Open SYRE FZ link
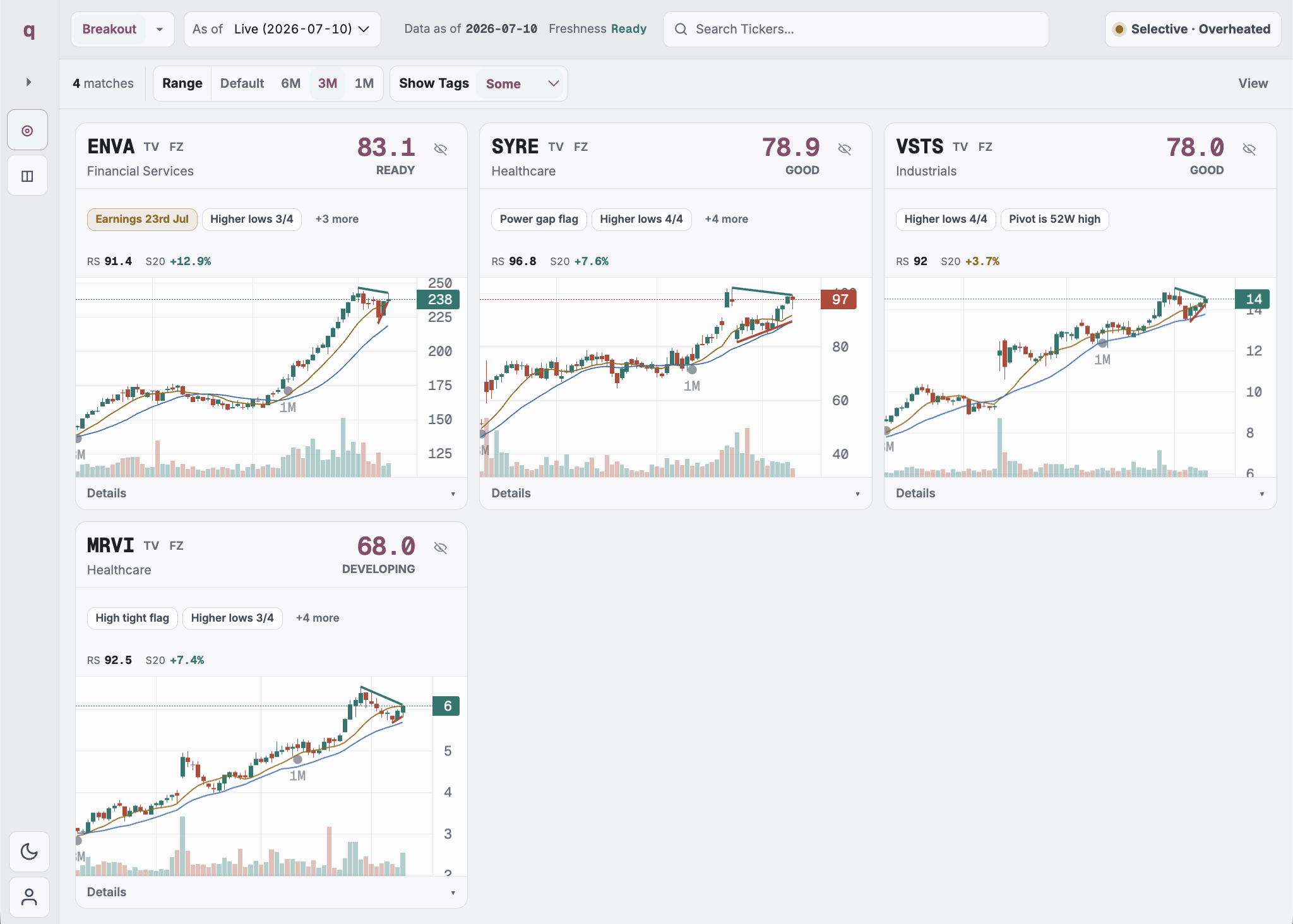Screen dimensions: 1293x924 pos(581,147)
